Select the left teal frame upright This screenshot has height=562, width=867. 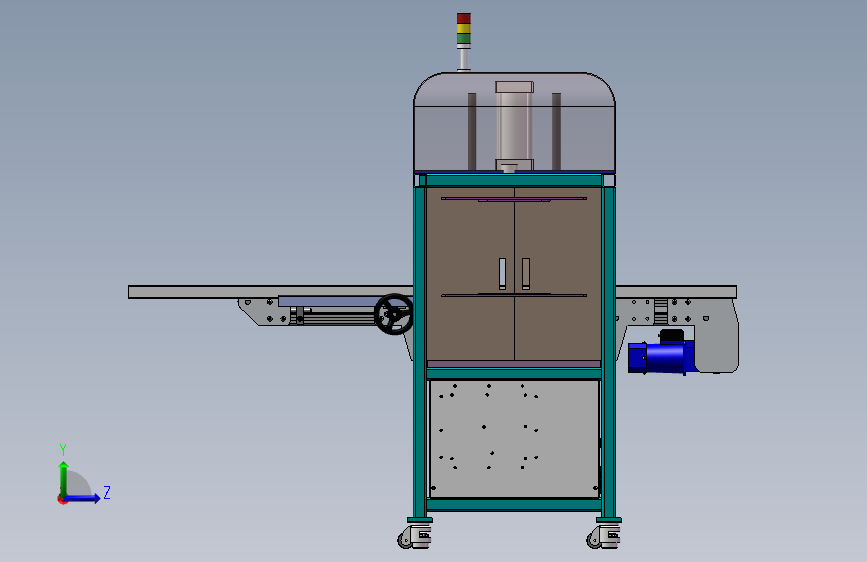420,352
